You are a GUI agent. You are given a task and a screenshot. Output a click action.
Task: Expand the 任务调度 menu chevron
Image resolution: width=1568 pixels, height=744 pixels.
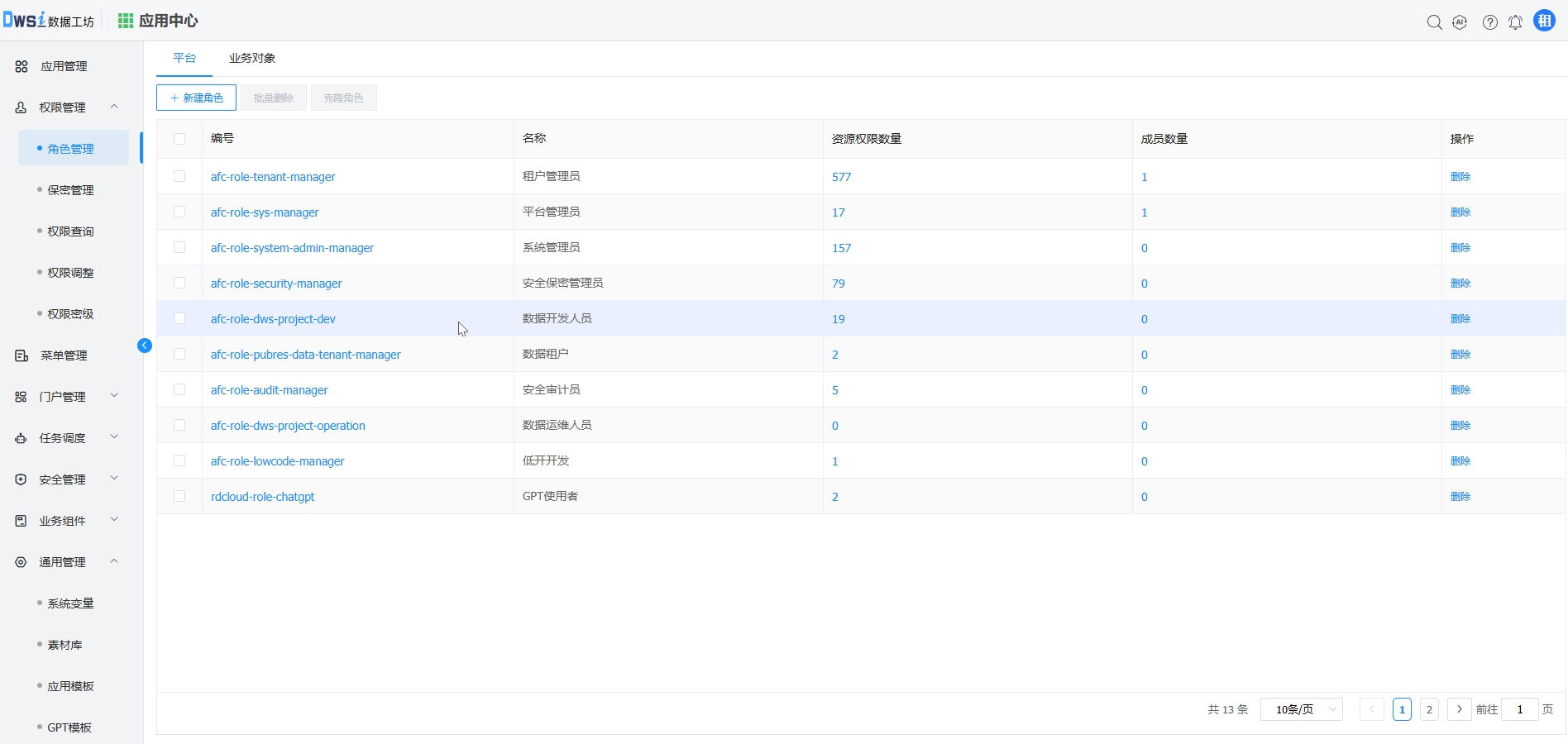click(x=114, y=437)
